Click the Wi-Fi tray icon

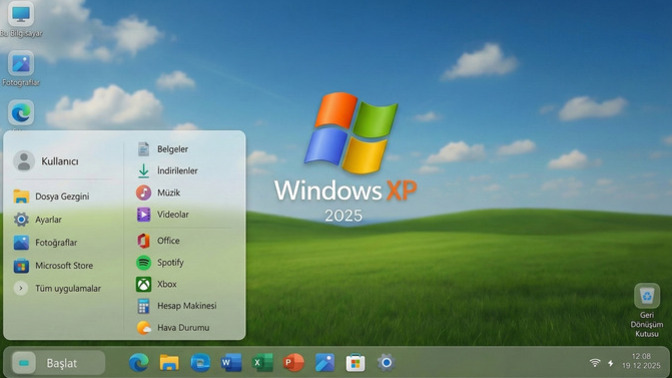pos(595,363)
